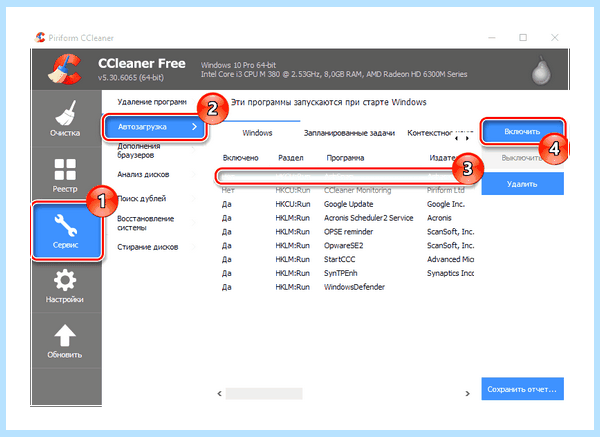Sort by the Программа column header
Screen dimensions: 600x437
tap(345, 158)
